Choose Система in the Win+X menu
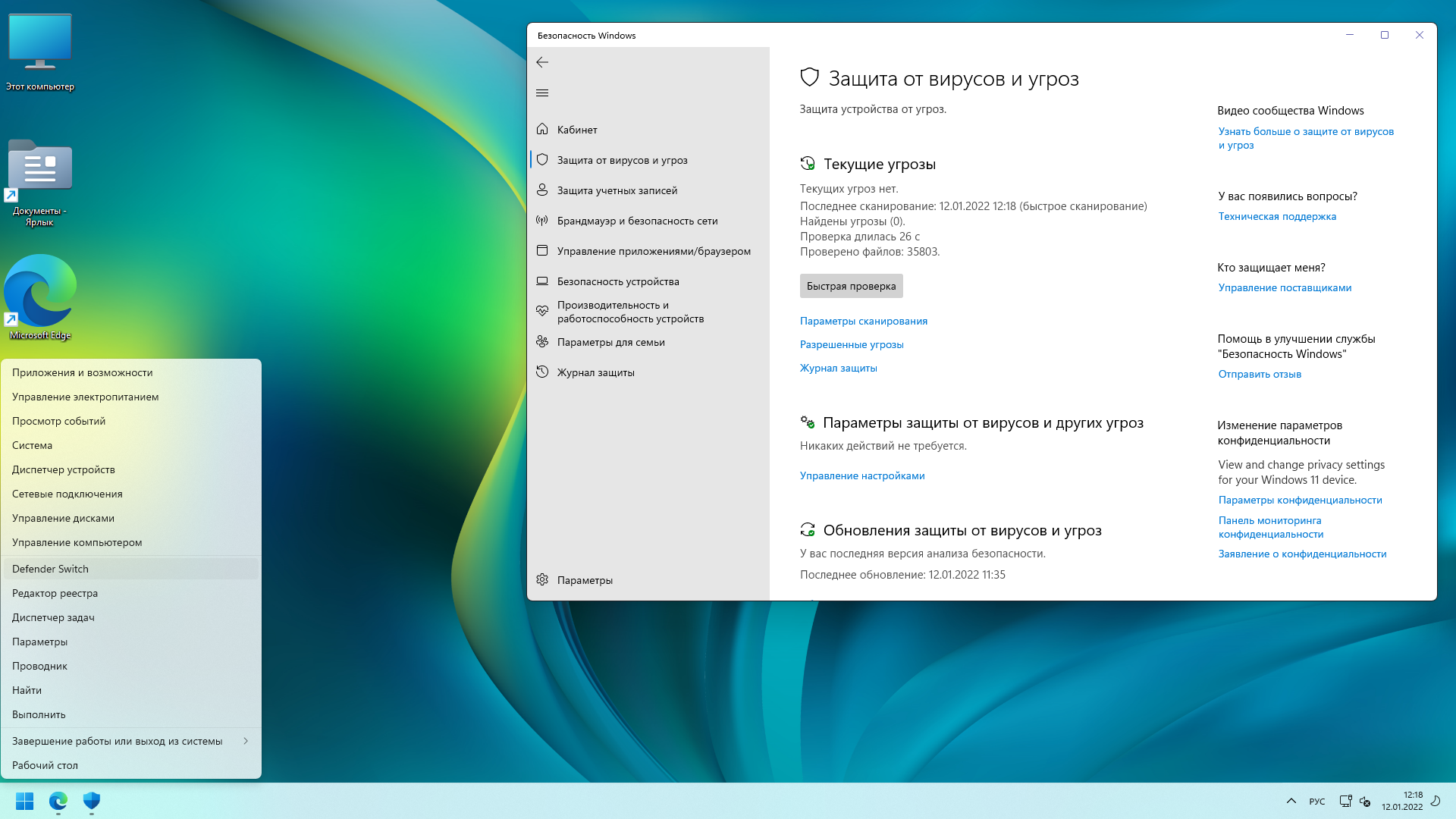The image size is (1456, 819). 131,445
